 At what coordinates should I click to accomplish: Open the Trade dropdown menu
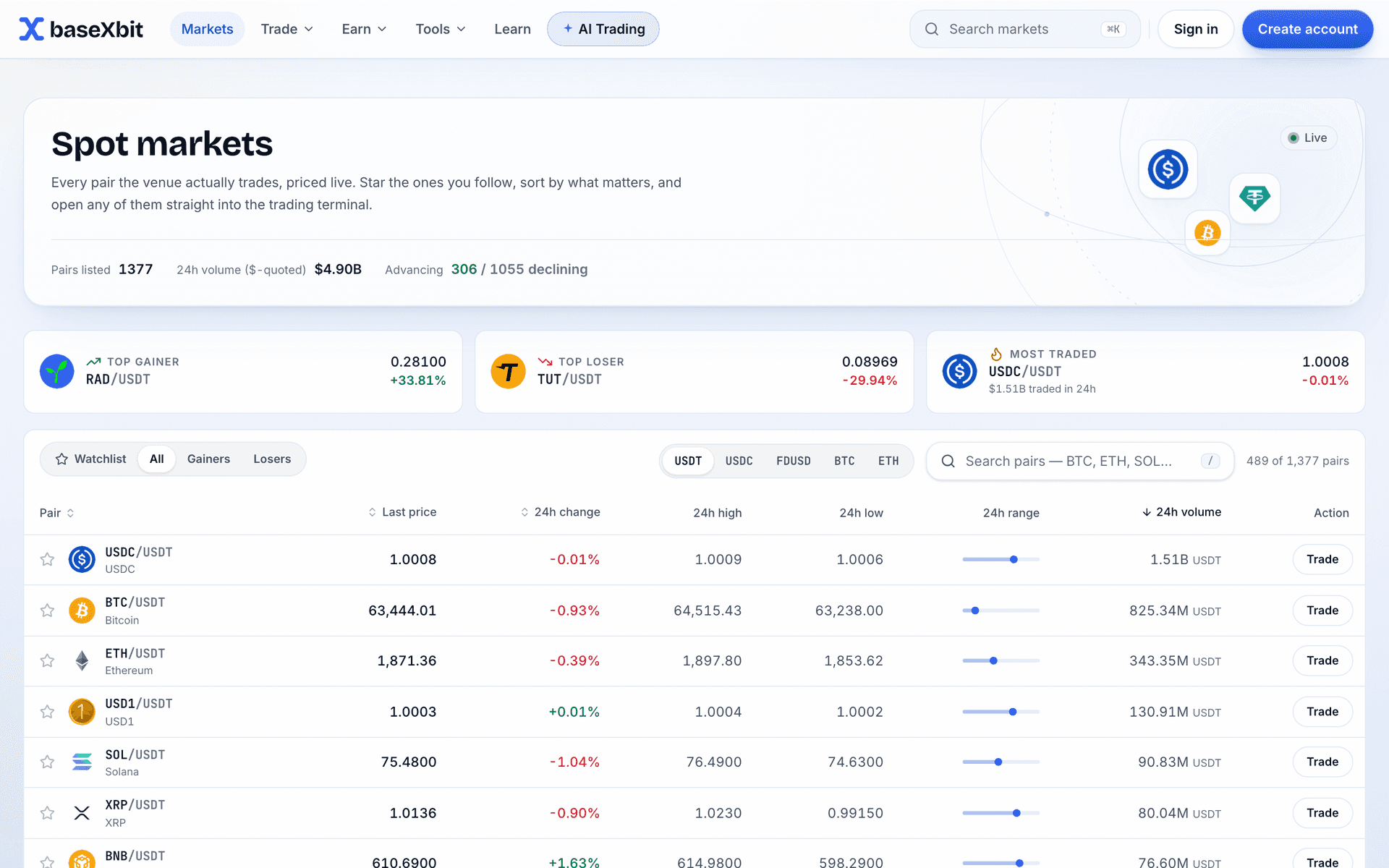(x=287, y=29)
